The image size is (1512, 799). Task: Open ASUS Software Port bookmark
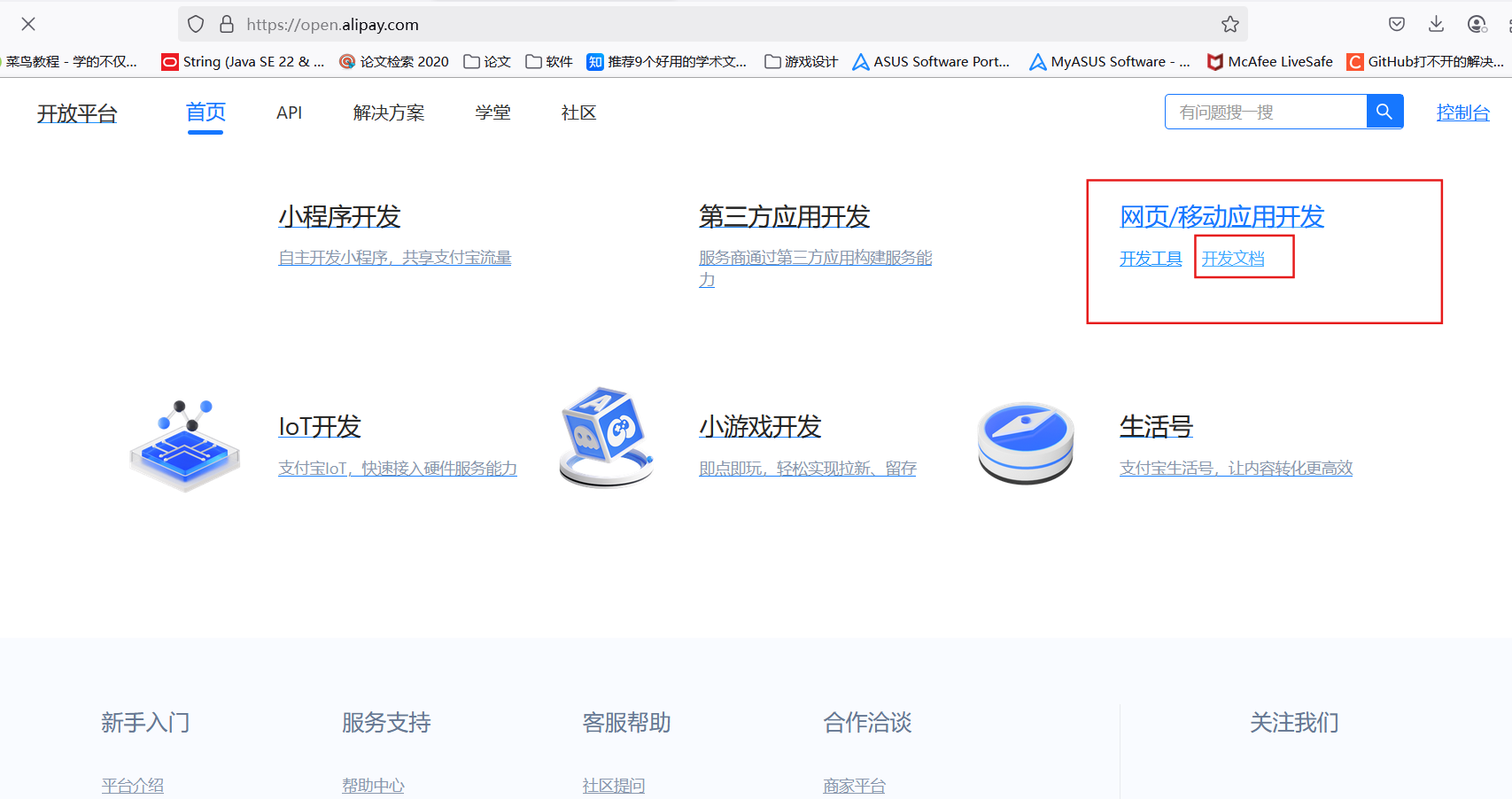pyautogui.click(x=931, y=61)
